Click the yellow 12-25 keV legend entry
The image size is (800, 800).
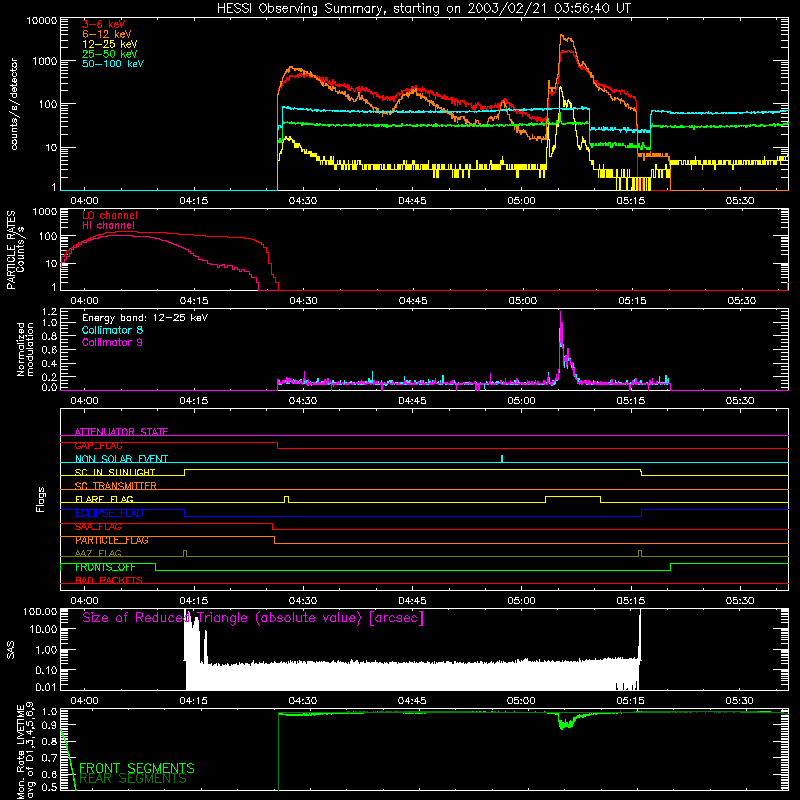pyautogui.click(x=110, y=44)
